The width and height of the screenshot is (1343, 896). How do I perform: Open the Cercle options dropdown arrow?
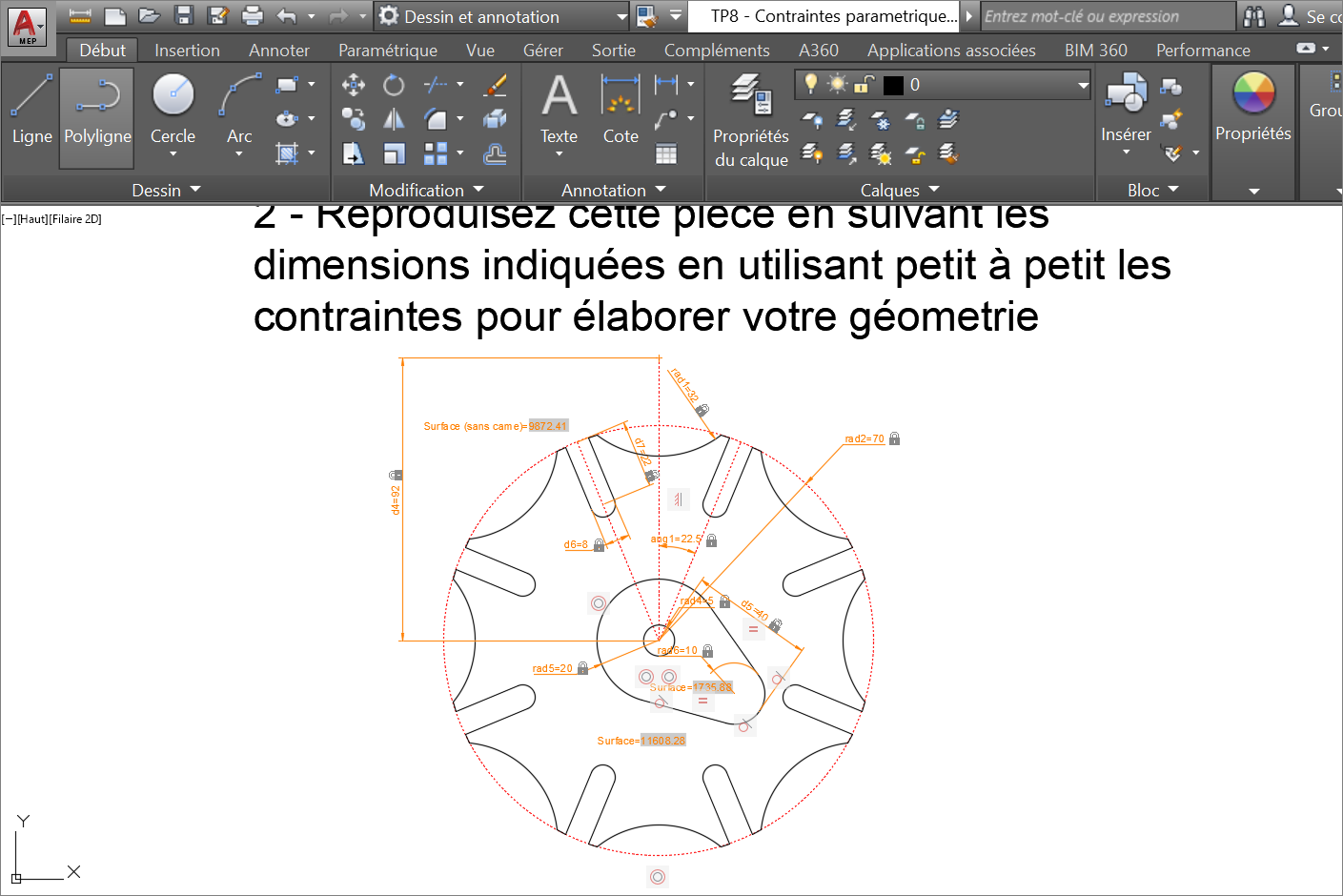point(173,153)
